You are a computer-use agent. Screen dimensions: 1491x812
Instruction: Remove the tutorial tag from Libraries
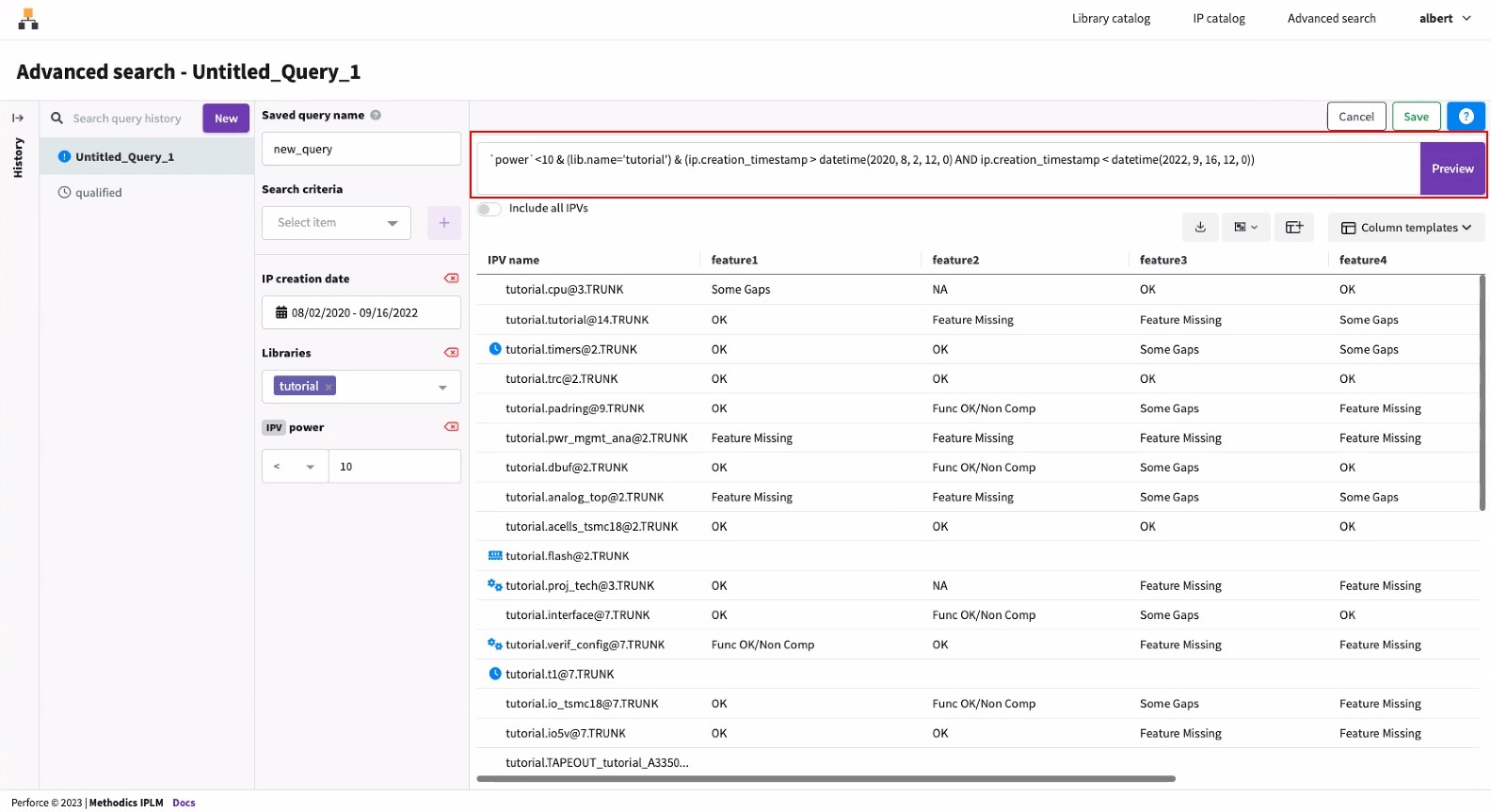coord(329,387)
